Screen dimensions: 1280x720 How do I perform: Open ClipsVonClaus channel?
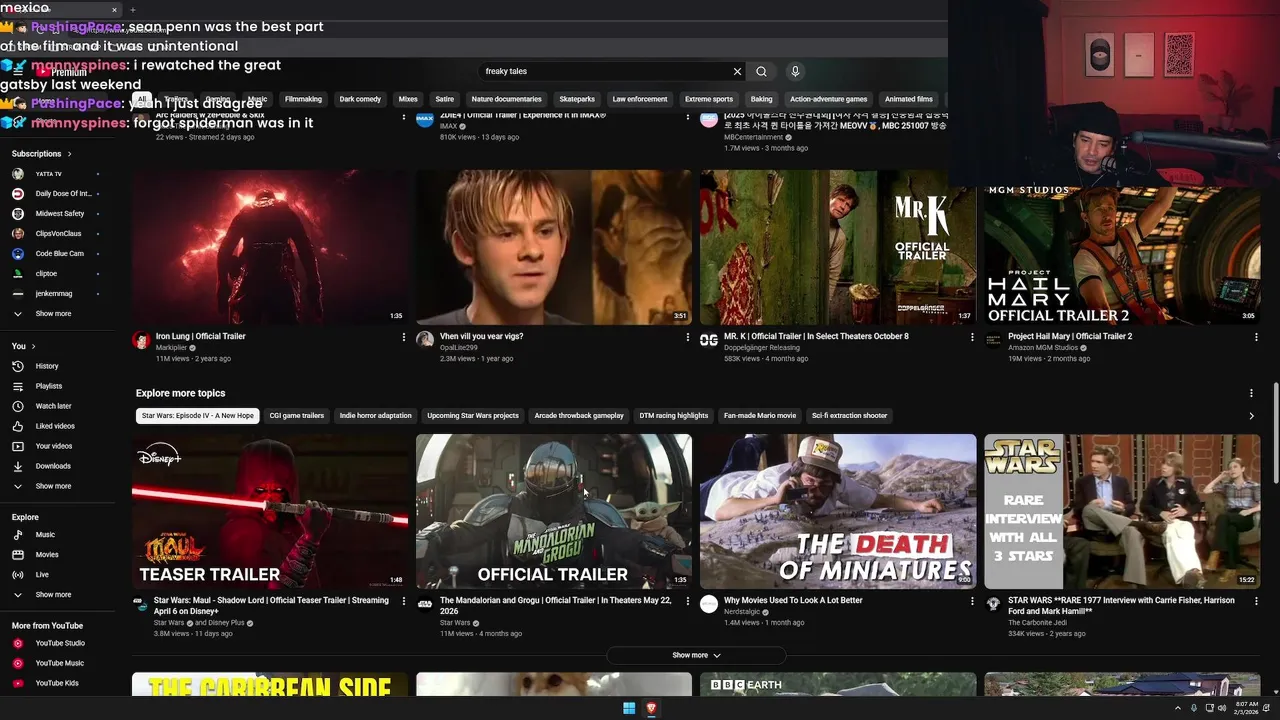[x=58, y=234]
